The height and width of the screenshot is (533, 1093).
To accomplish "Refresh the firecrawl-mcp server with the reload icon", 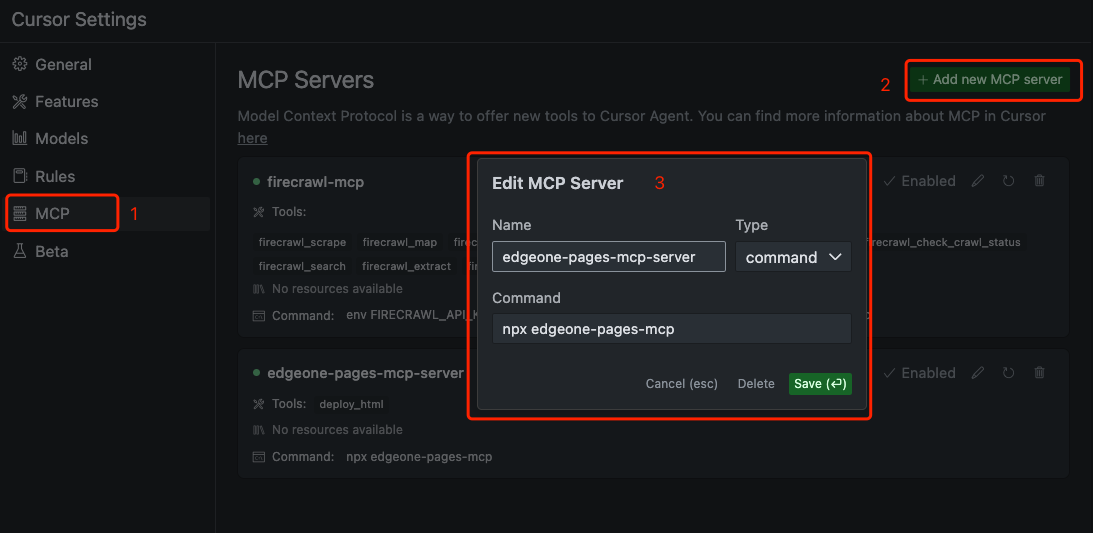I will coord(1008,181).
